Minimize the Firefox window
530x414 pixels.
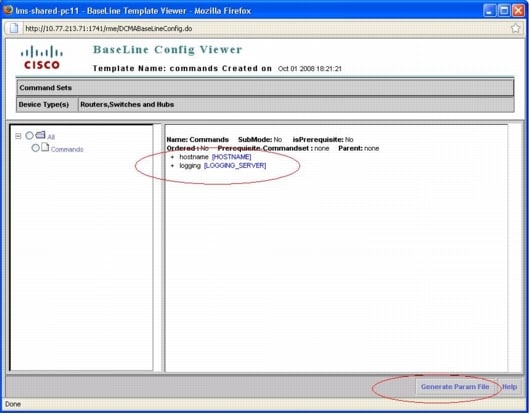pyautogui.click(x=489, y=10)
